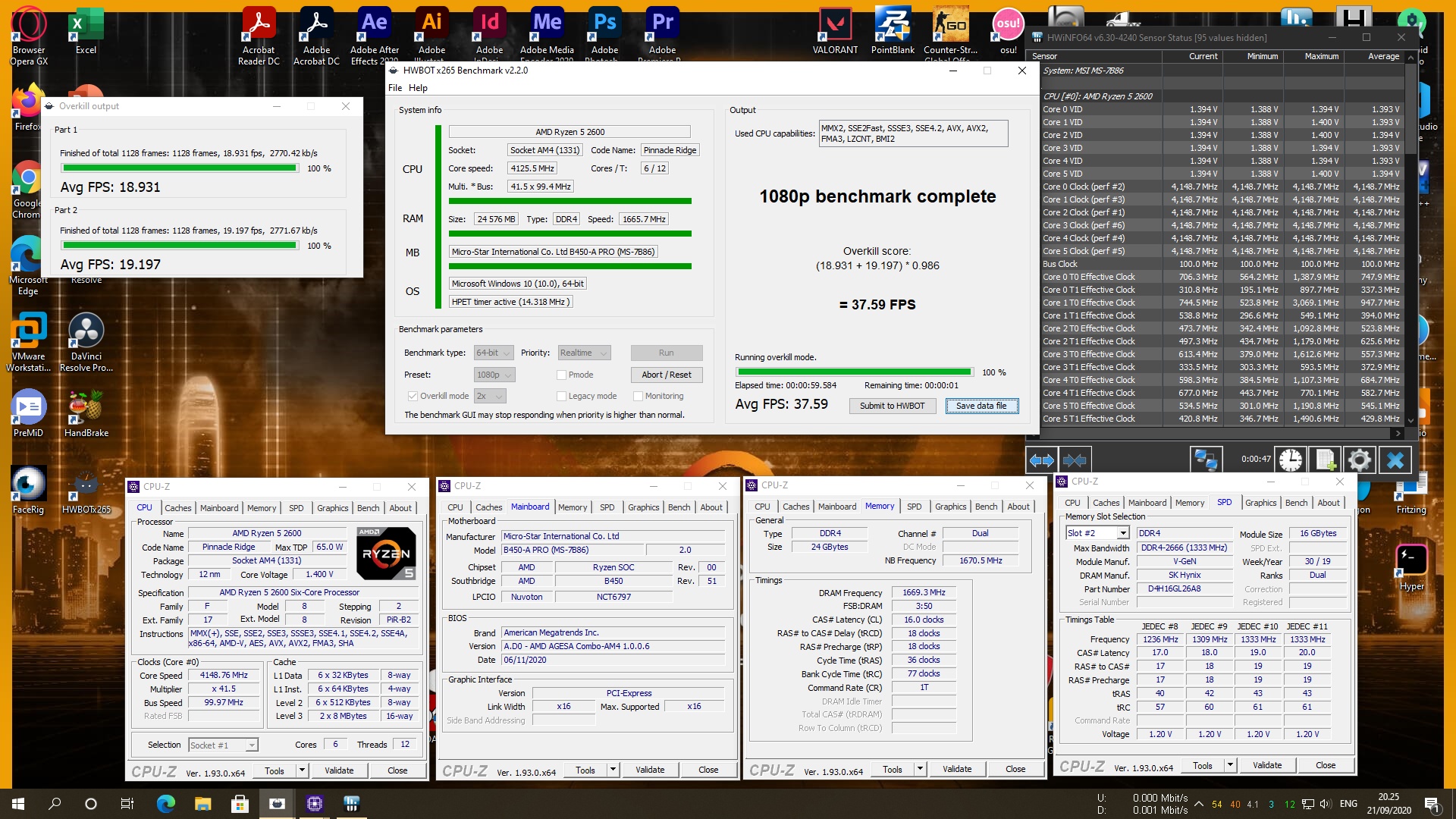Select the Excel desktop icon
The height and width of the screenshot is (819, 1456).
(86, 31)
